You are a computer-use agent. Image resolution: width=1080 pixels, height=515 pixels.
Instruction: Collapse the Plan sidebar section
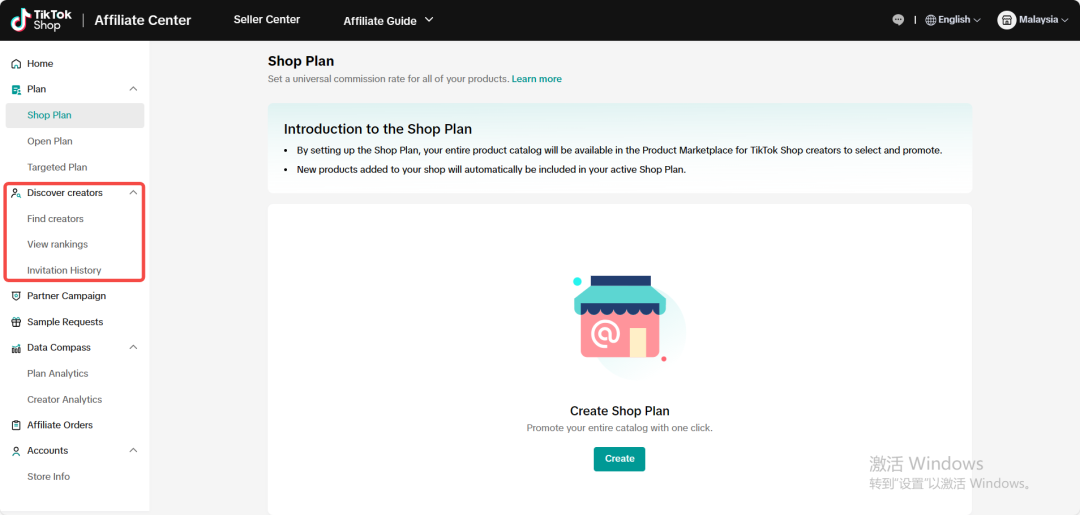pyautogui.click(x=134, y=89)
